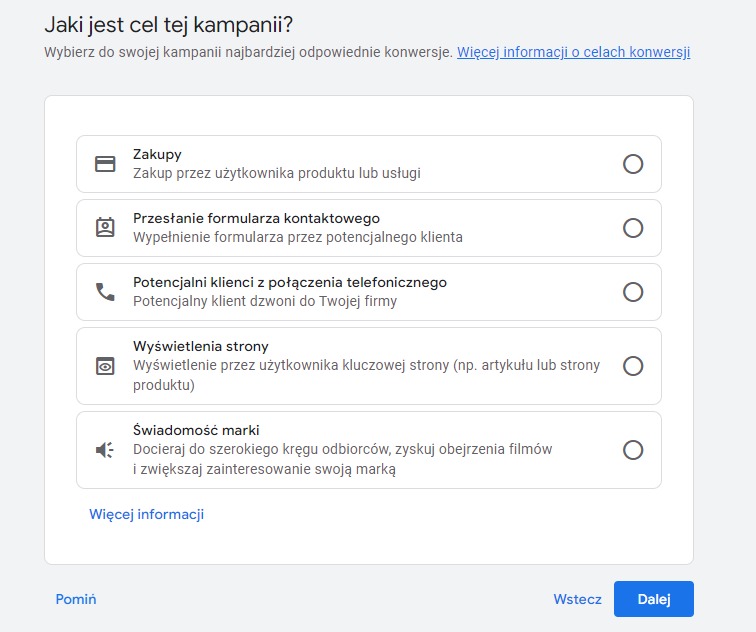Click the Świadomość marki option description text
The width and height of the screenshot is (756, 632).
[x=342, y=459]
